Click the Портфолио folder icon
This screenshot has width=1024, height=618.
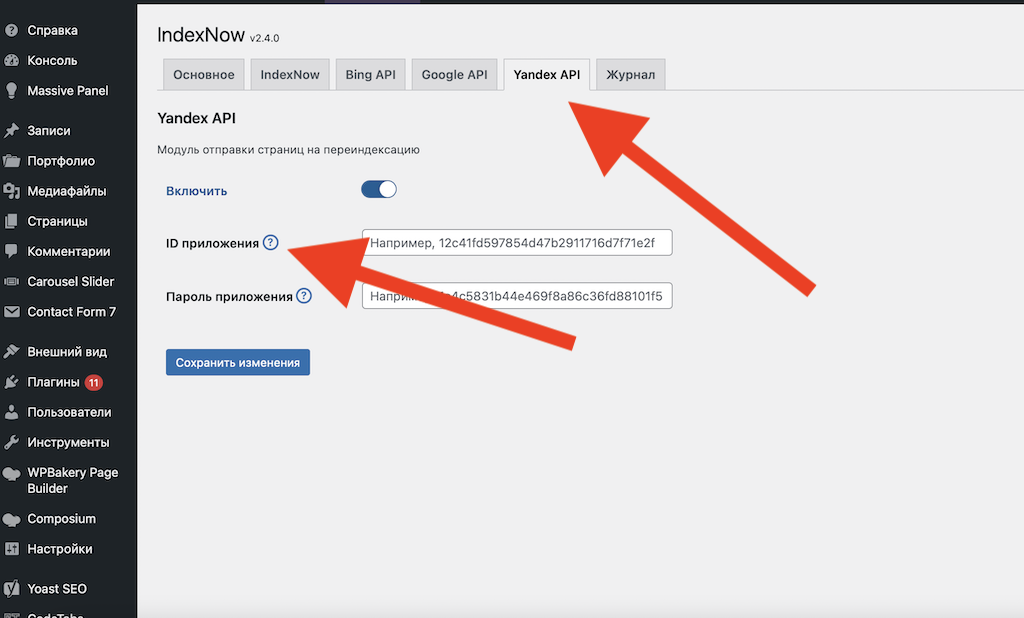pos(11,161)
